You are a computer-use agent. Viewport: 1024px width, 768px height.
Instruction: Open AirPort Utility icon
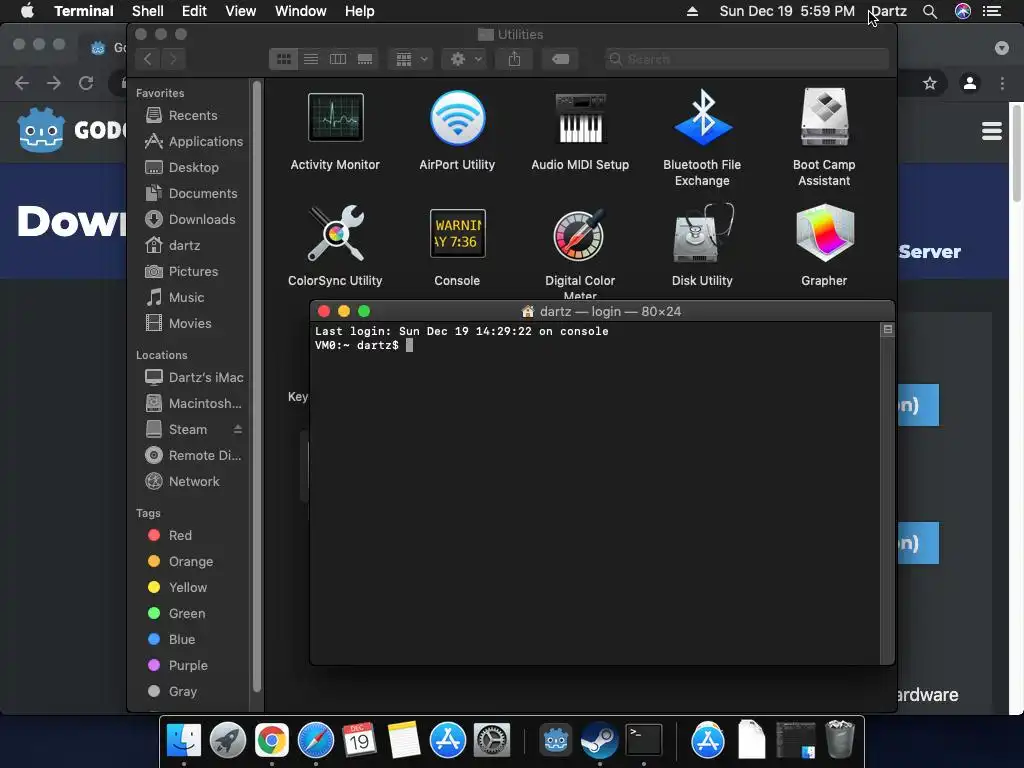[457, 118]
